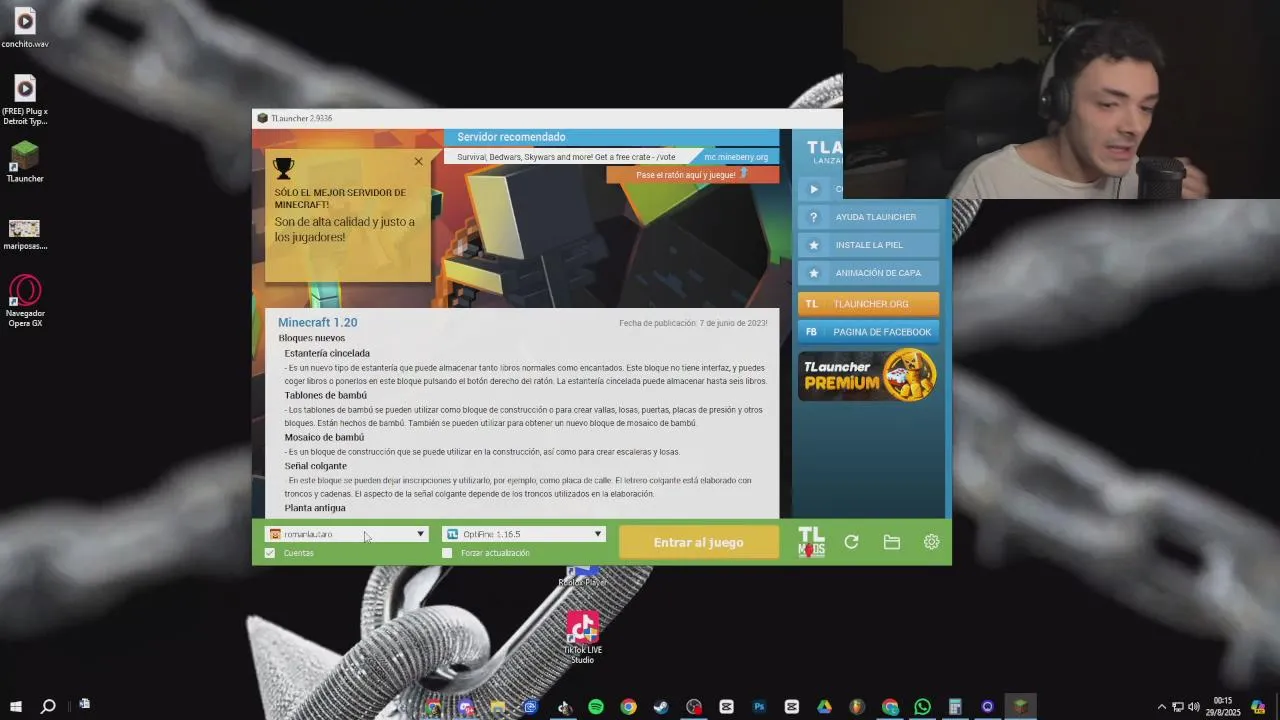Screen dimensions: 1280x720
Task: Select Navegador Opera GX desktop shortcut
Action: [x=25, y=301]
